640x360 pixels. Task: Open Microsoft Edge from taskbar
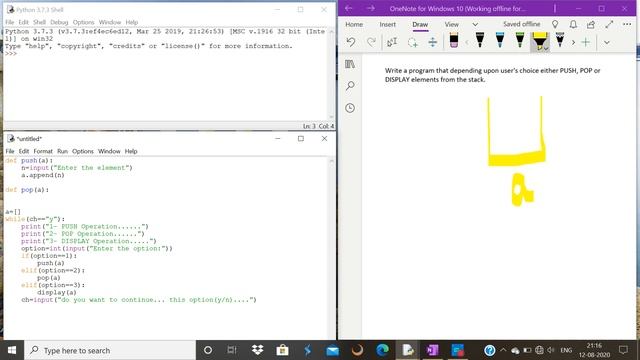coord(382,350)
